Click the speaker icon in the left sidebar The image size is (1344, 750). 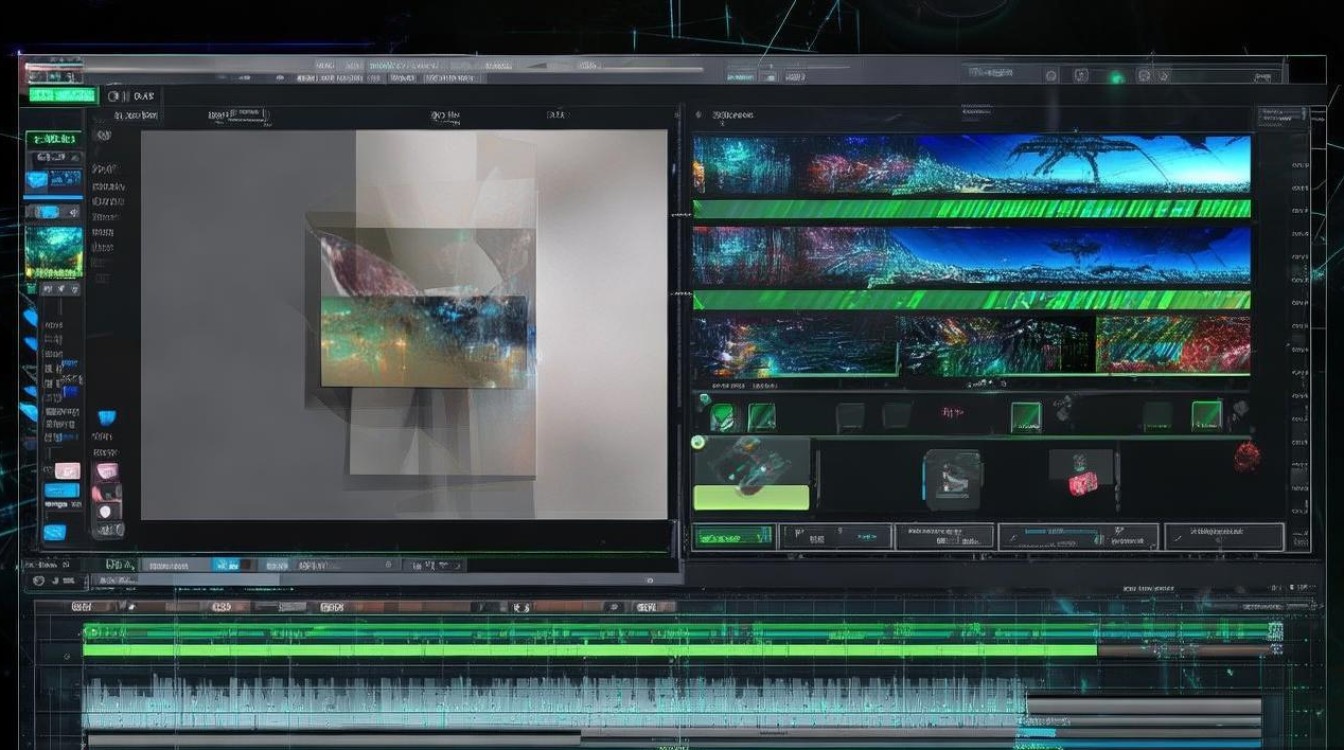72,212
